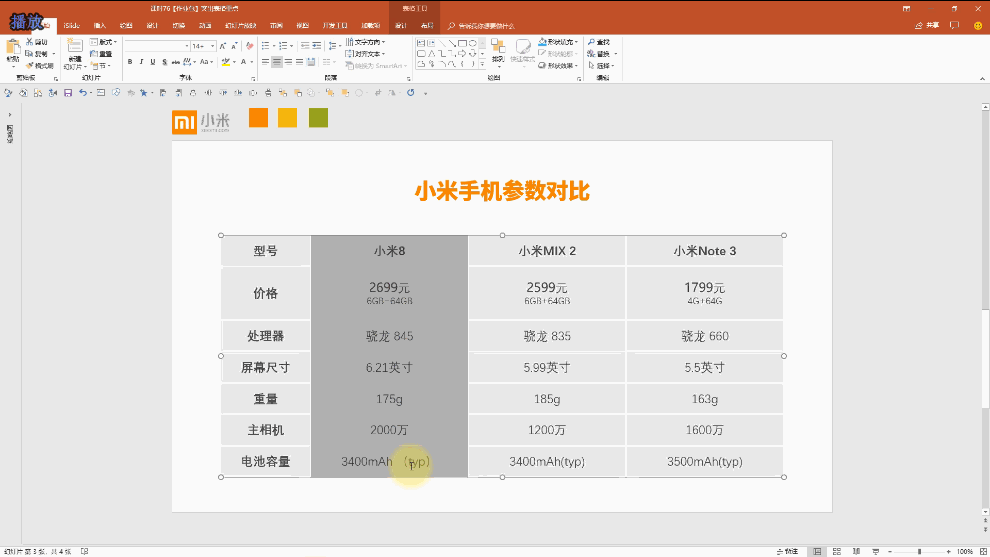Viewport: 990px width, 557px height.
Task: Open the Slide Show (幻灯片放映) tab
Action: tap(241, 25)
